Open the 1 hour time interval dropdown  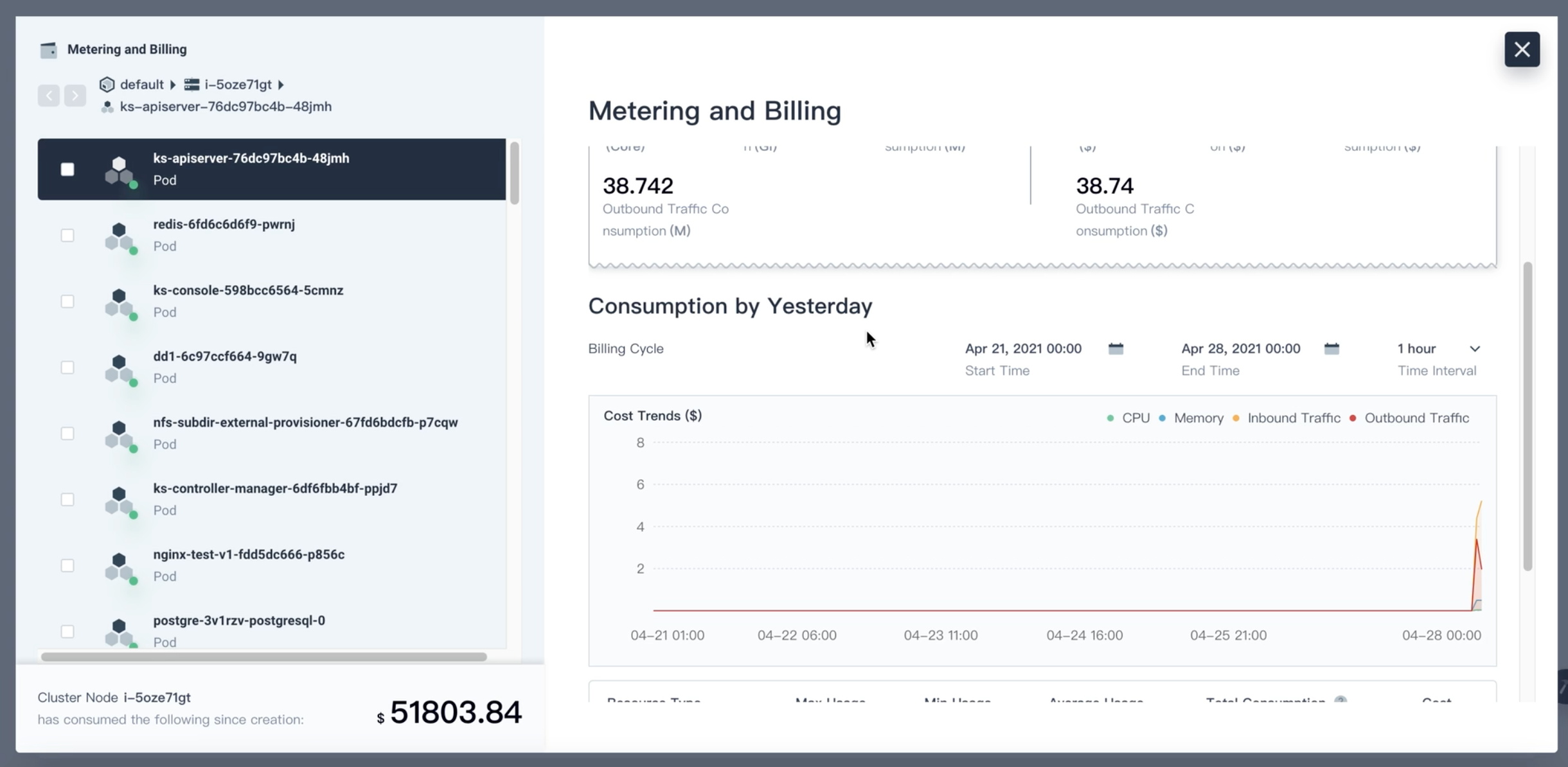(1438, 348)
